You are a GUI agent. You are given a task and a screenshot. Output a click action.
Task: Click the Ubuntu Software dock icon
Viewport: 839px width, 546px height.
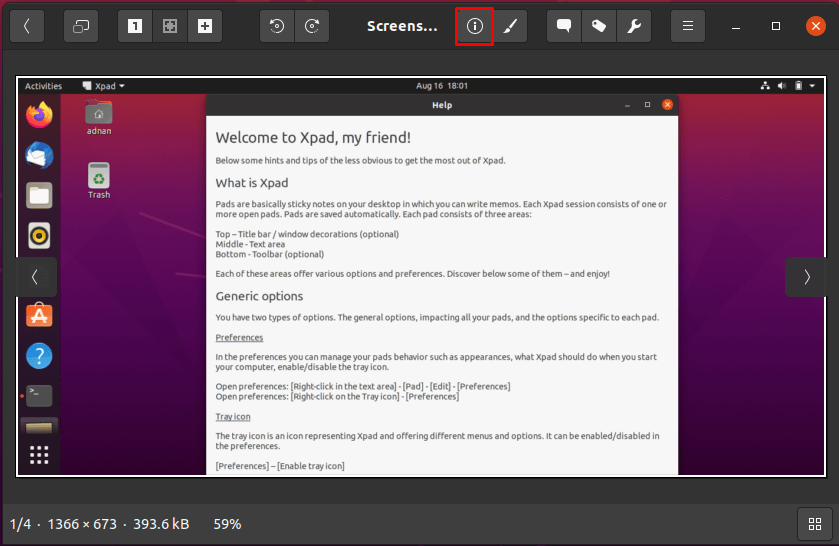[39, 315]
